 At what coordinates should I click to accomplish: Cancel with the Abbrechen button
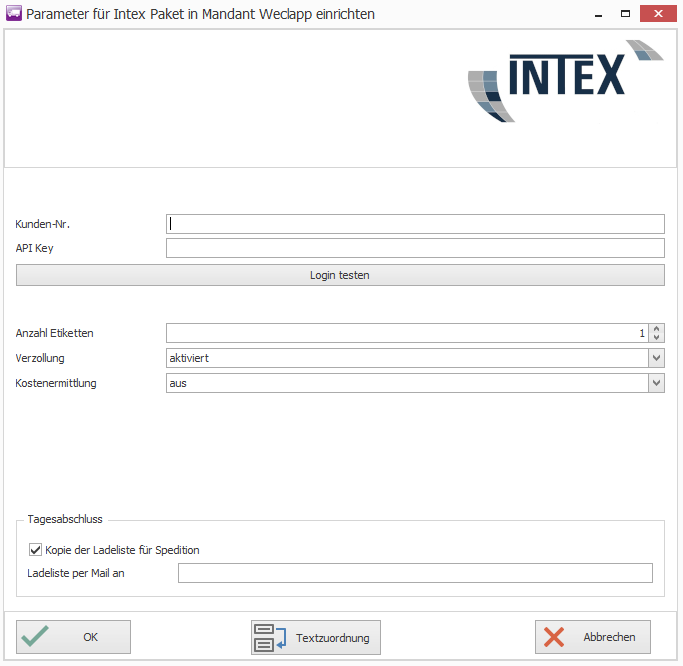point(593,637)
